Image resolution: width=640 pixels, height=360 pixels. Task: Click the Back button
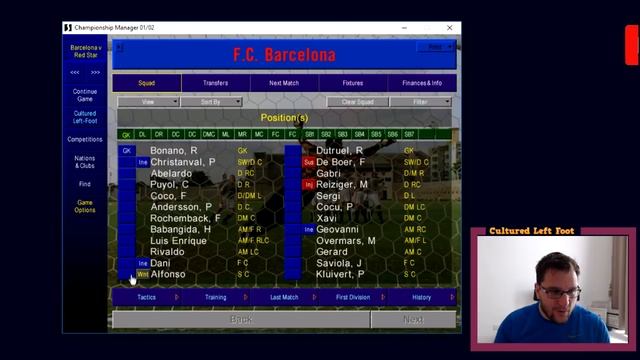pyautogui.click(x=241, y=319)
